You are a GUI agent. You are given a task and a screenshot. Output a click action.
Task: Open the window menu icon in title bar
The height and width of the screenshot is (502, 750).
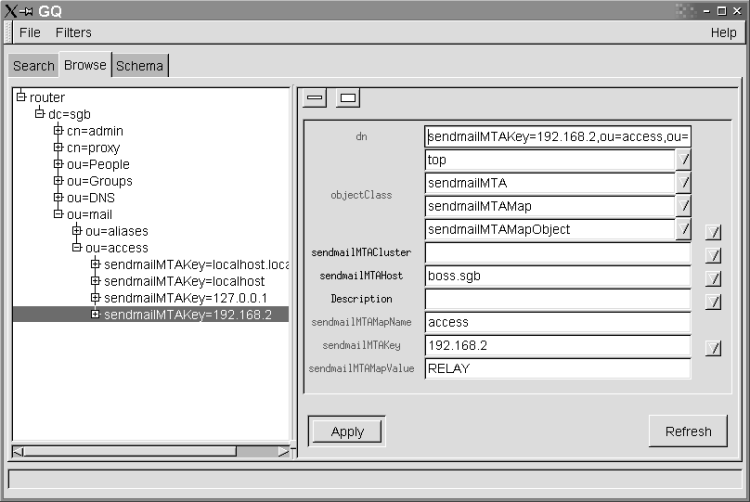(x=12, y=10)
